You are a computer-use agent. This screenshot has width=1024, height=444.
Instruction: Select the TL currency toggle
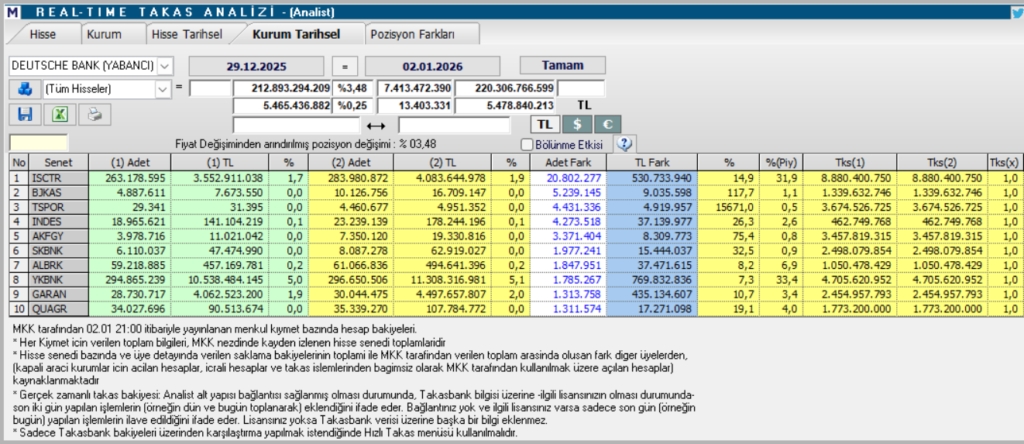(547, 124)
